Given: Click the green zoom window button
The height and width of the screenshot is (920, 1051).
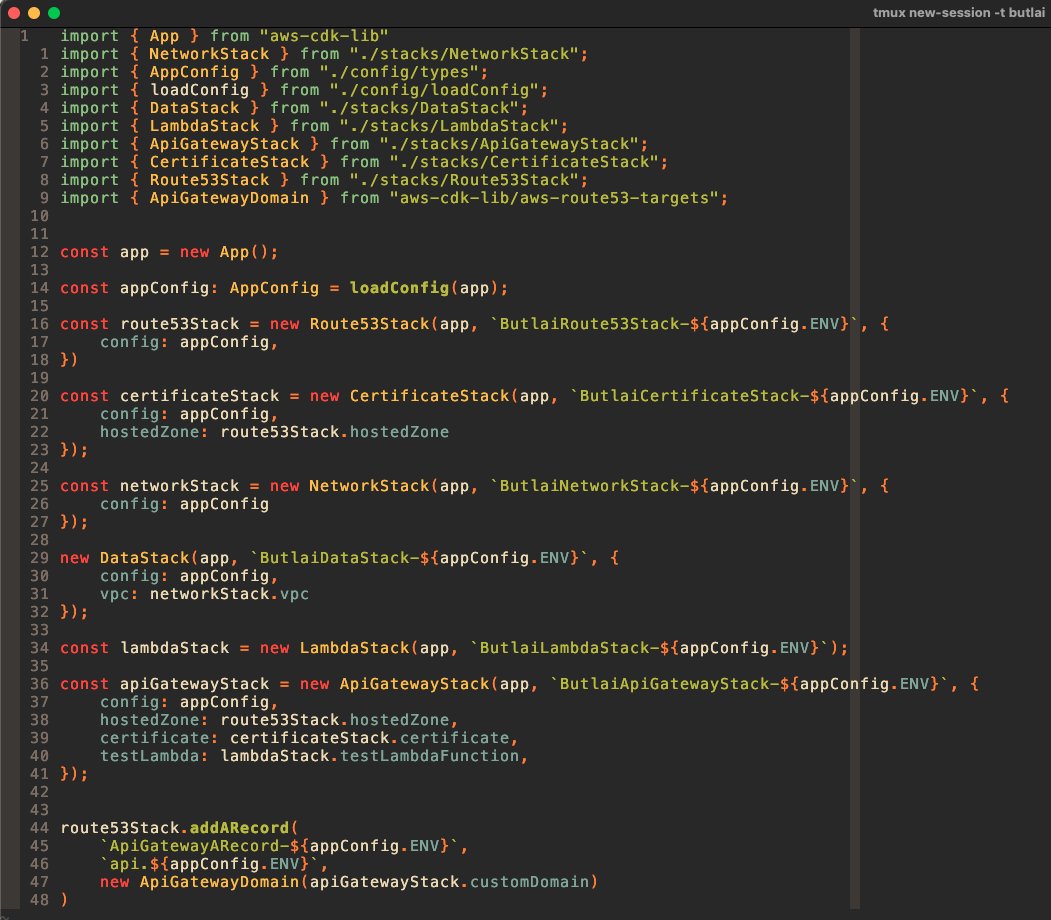Looking at the screenshot, I should [x=54, y=13].
